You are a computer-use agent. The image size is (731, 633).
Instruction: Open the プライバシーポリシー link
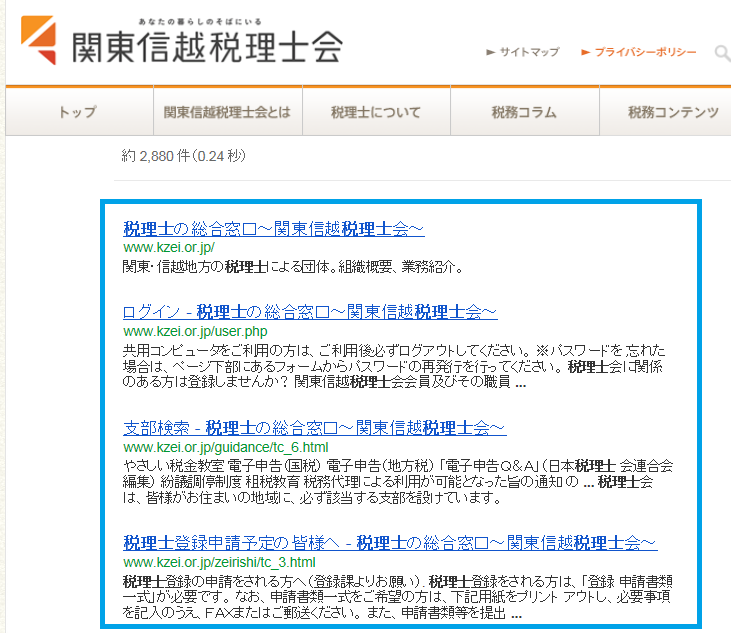[639, 52]
